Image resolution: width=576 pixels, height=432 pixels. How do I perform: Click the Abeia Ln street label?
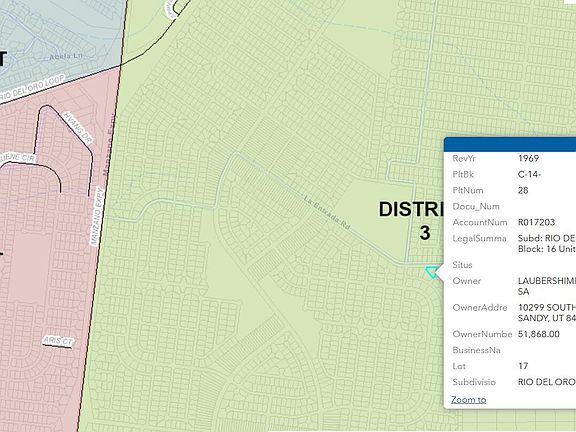[65, 56]
